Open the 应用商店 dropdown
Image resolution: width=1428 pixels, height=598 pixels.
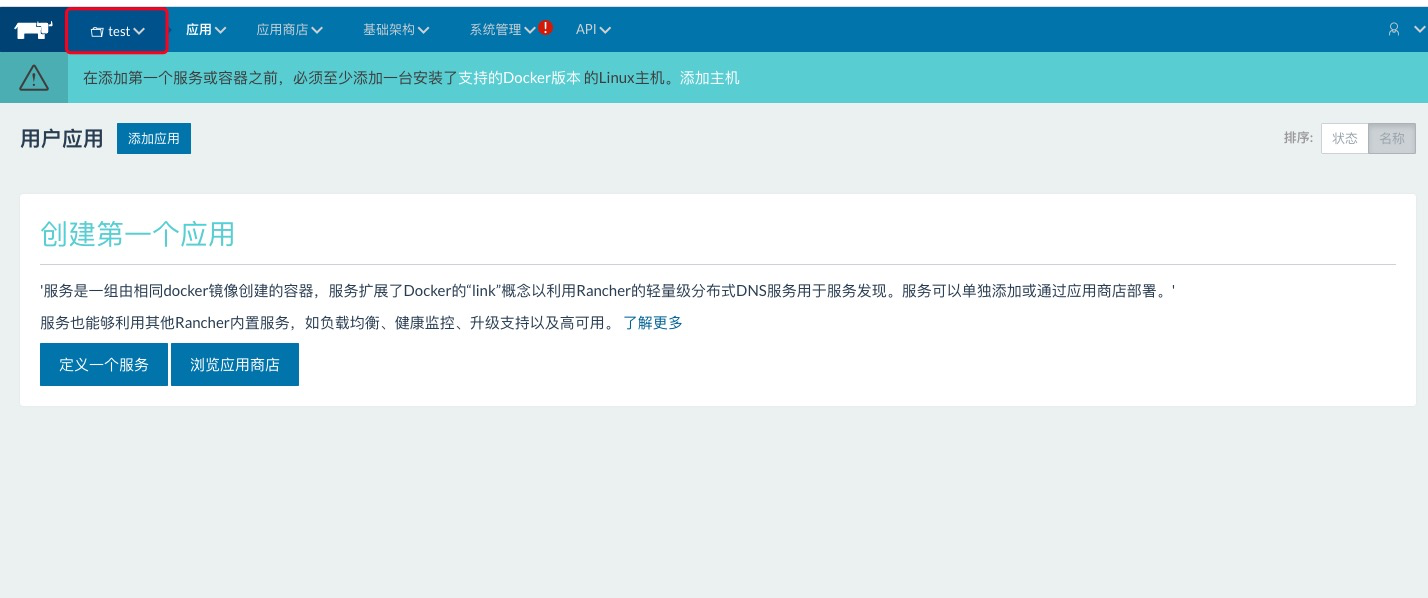pyautogui.click(x=288, y=30)
